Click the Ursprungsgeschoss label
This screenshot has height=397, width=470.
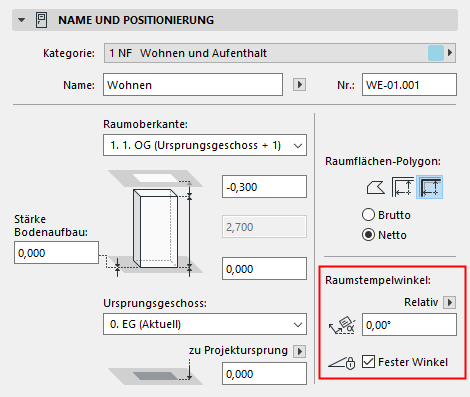(x=155, y=303)
